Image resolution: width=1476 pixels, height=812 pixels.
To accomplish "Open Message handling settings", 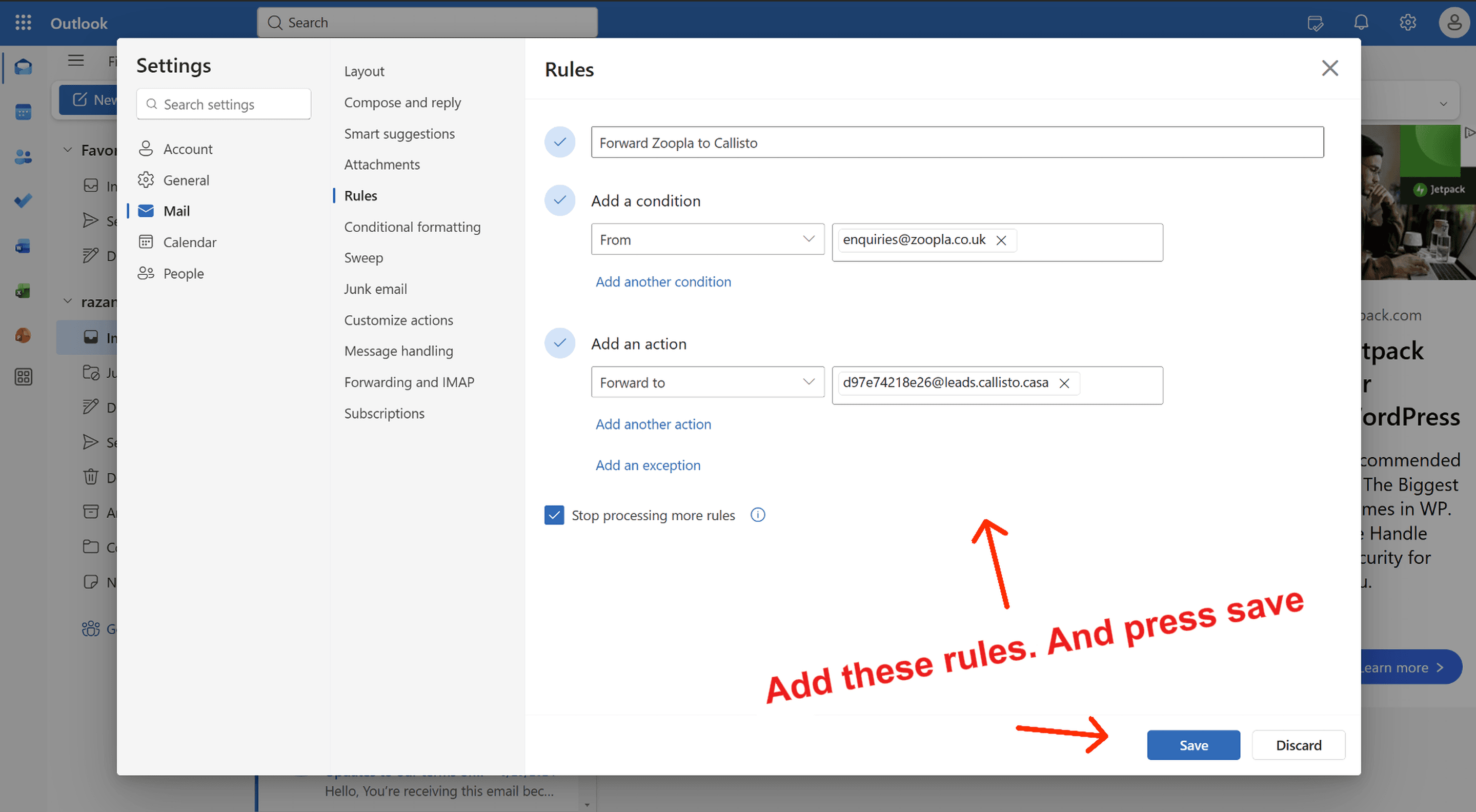I will pos(398,351).
